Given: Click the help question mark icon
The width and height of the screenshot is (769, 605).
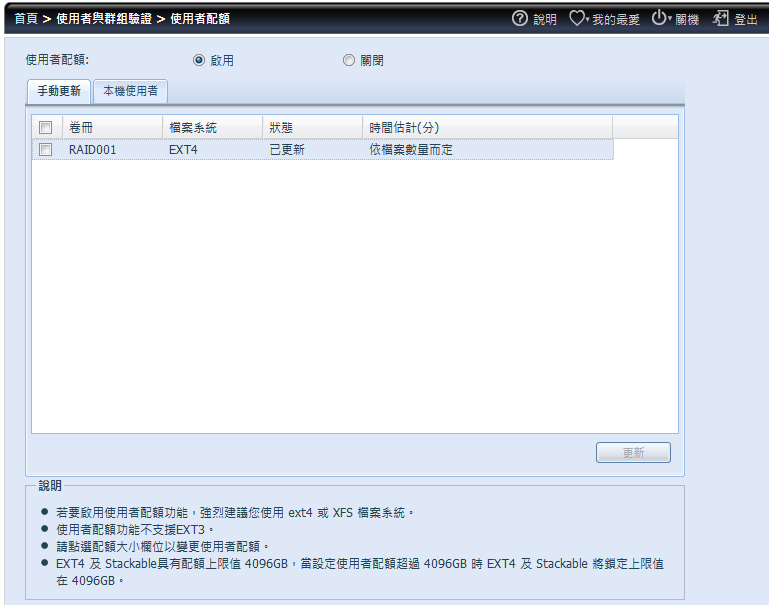Looking at the screenshot, I should pos(519,19).
